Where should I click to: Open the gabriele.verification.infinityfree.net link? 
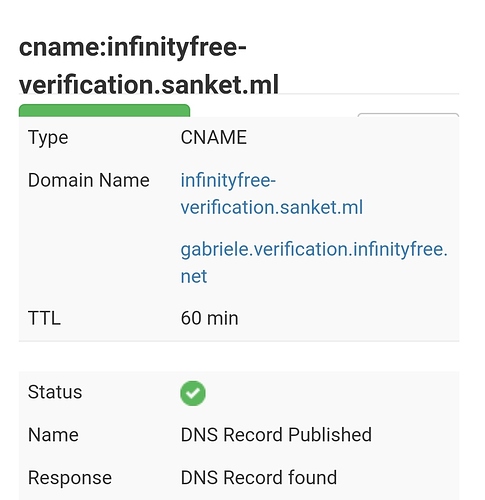[x=314, y=263]
